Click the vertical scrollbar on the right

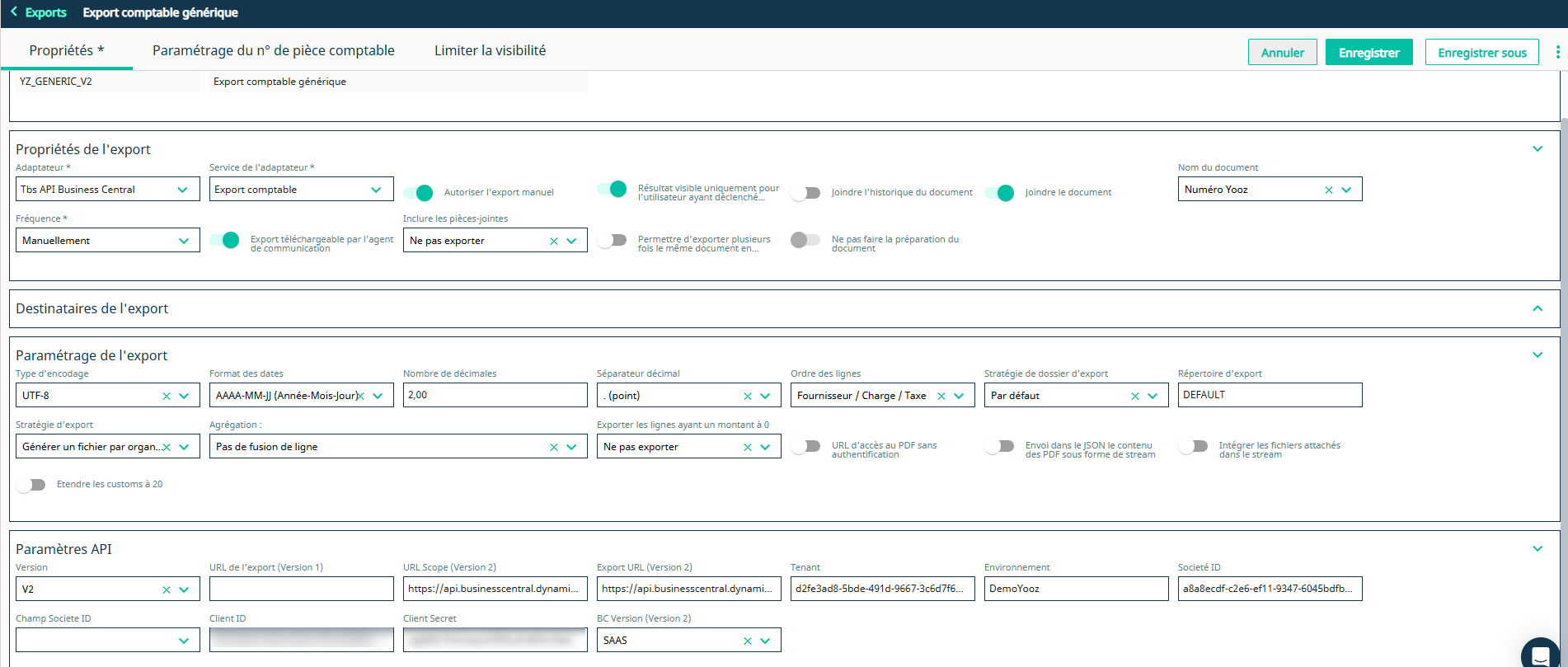click(1563, 330)
